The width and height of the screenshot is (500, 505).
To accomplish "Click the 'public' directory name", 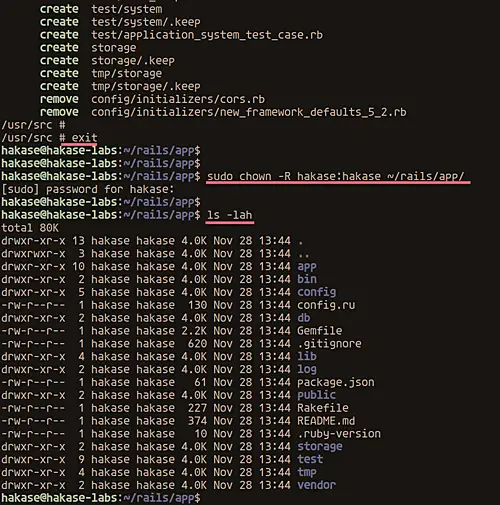I will (316, 395).
